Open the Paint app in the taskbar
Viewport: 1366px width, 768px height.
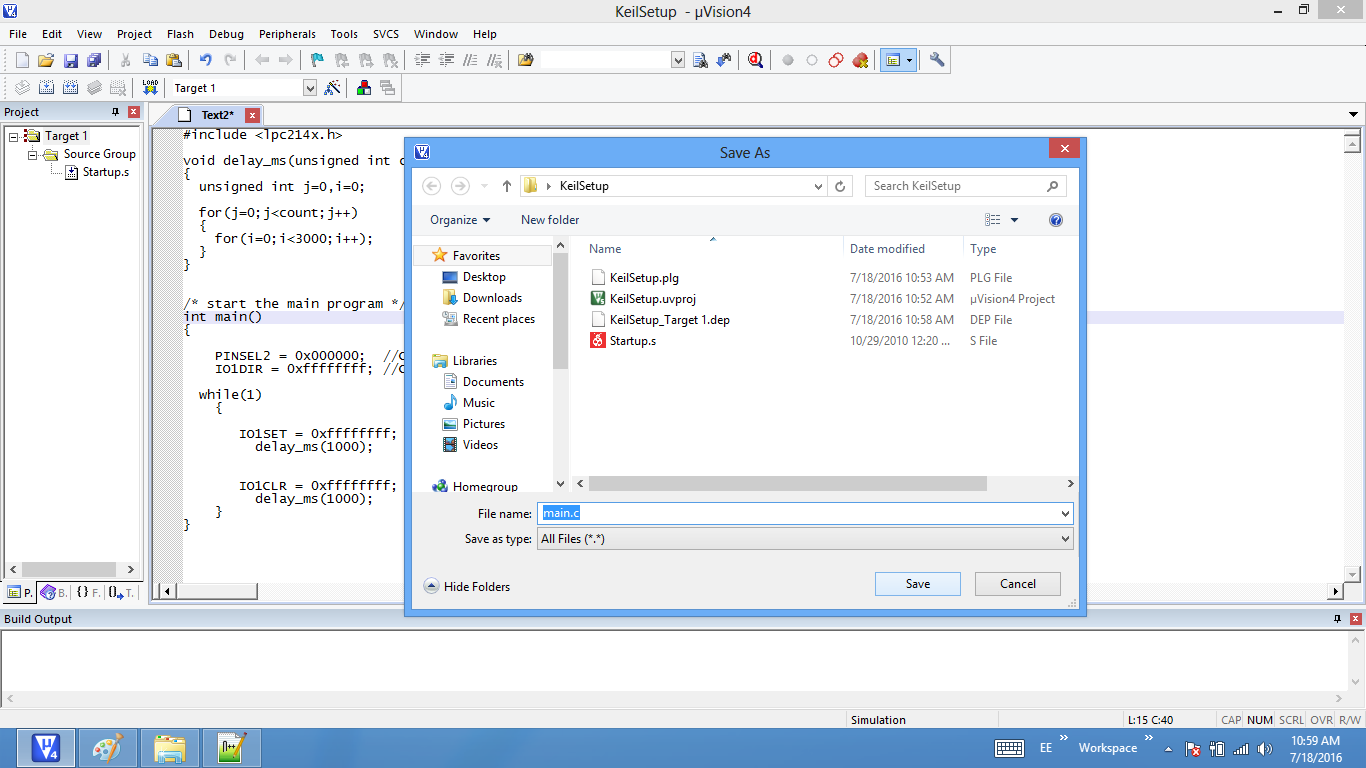click(x=107, y=747)
